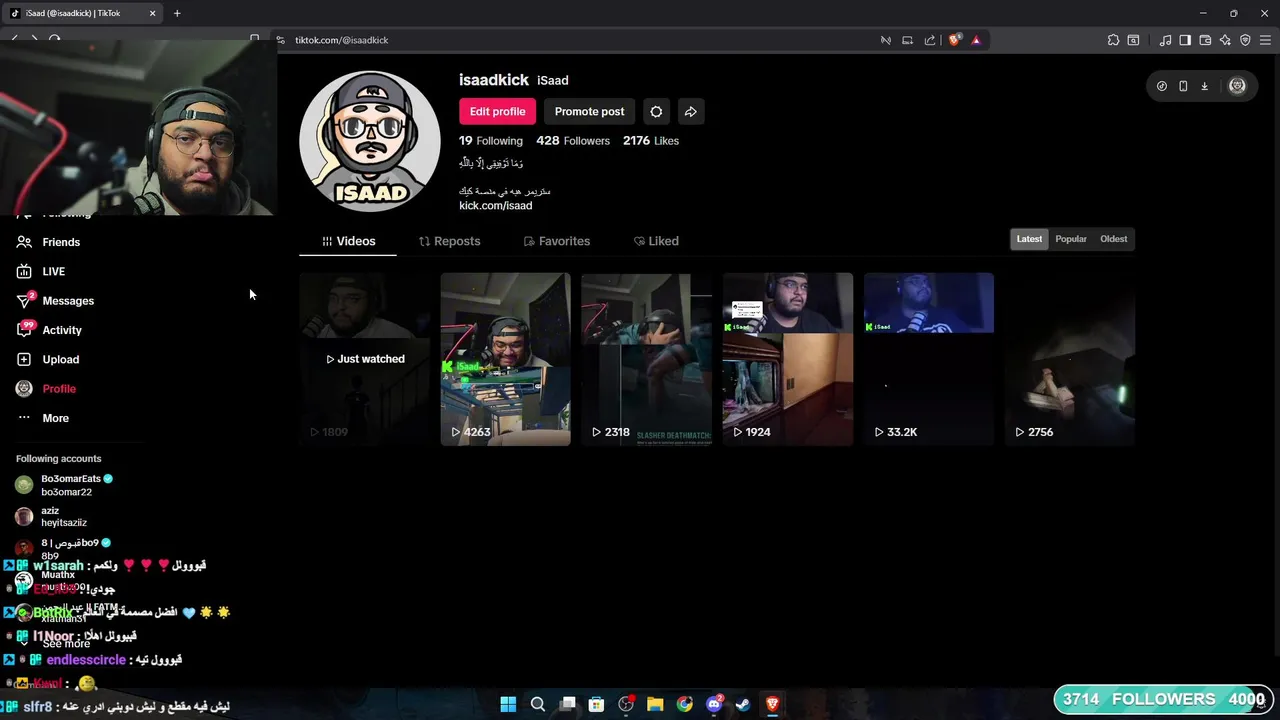1280x720 pixels.
Task: Click the Brave VPN shield icon
Action: click(1245, 40)
